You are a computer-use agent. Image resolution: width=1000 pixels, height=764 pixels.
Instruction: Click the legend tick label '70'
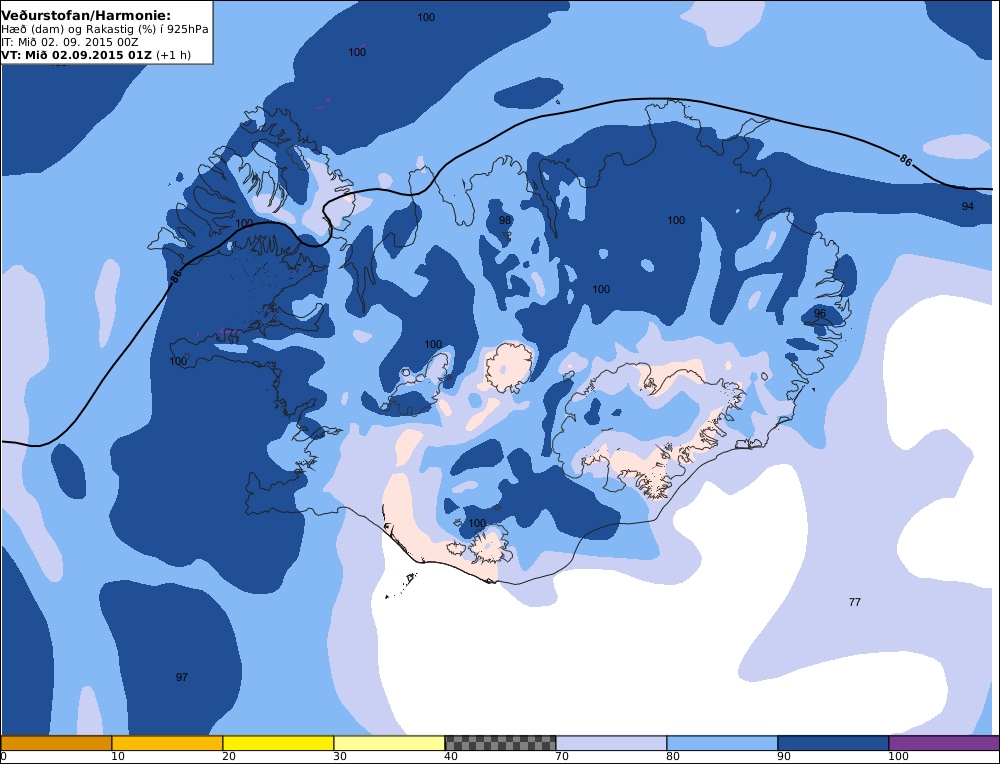pos(562,757)
